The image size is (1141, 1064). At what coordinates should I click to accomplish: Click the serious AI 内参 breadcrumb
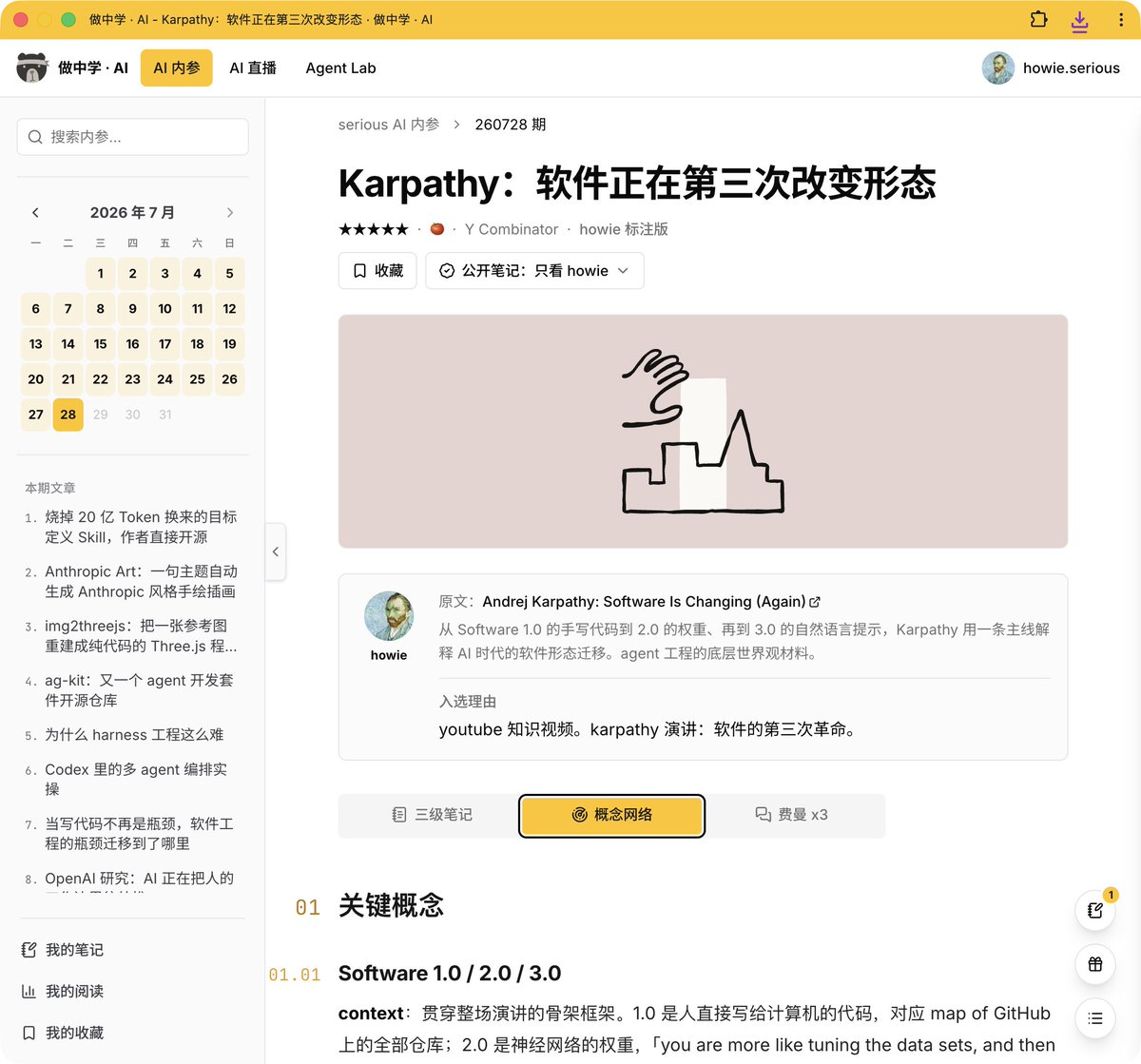tap(389, 125)
